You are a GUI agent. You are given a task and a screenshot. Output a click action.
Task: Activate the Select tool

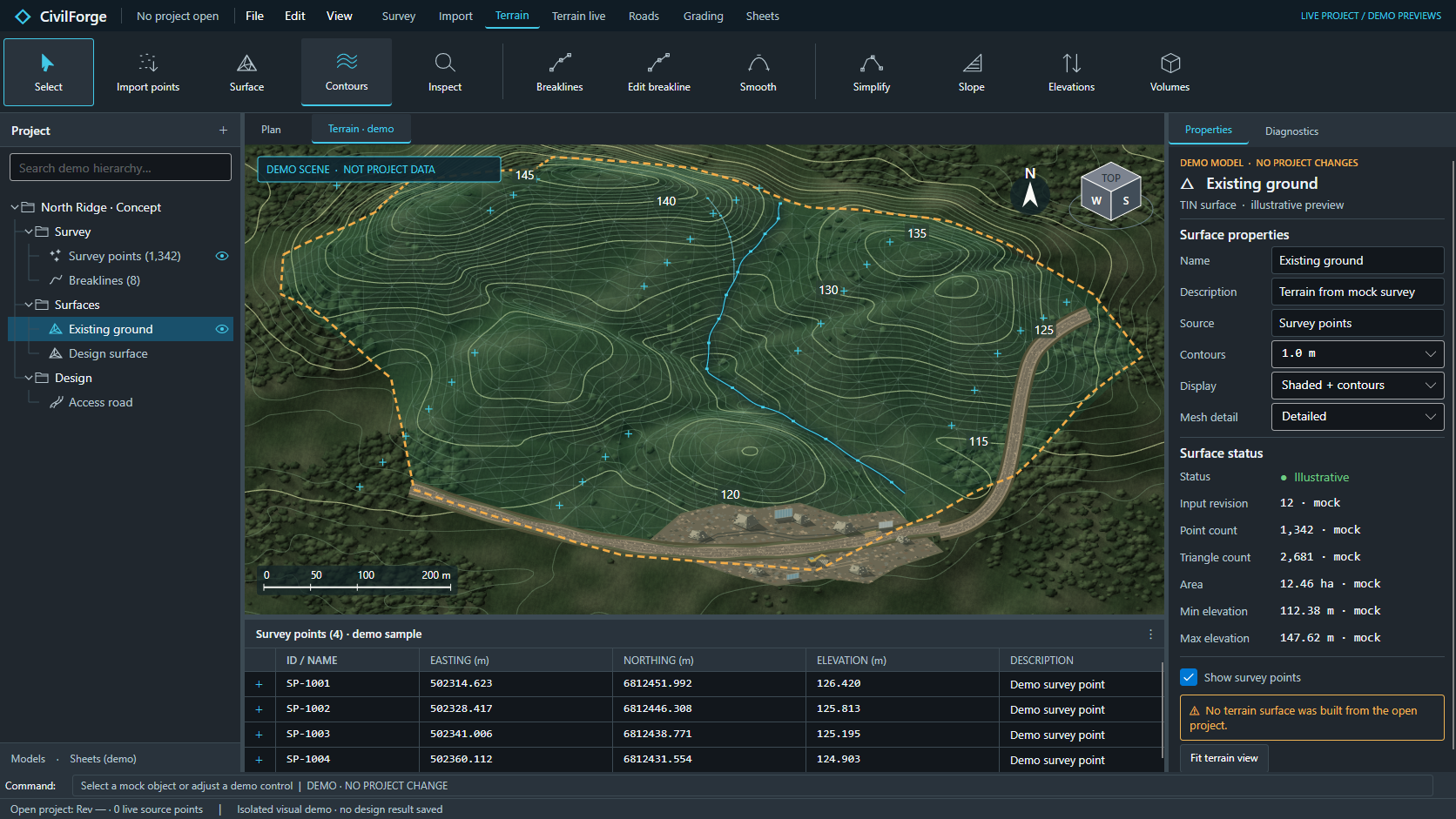pyautogui.click(x=49, y=72)
